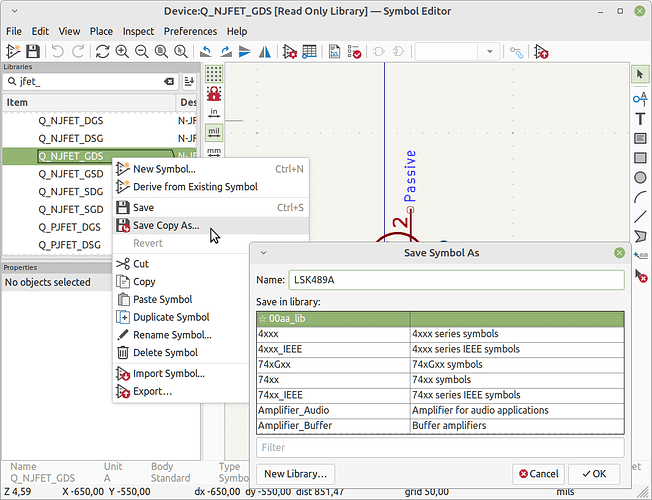Click the Name field containing LSK489A

click(456, 280)
